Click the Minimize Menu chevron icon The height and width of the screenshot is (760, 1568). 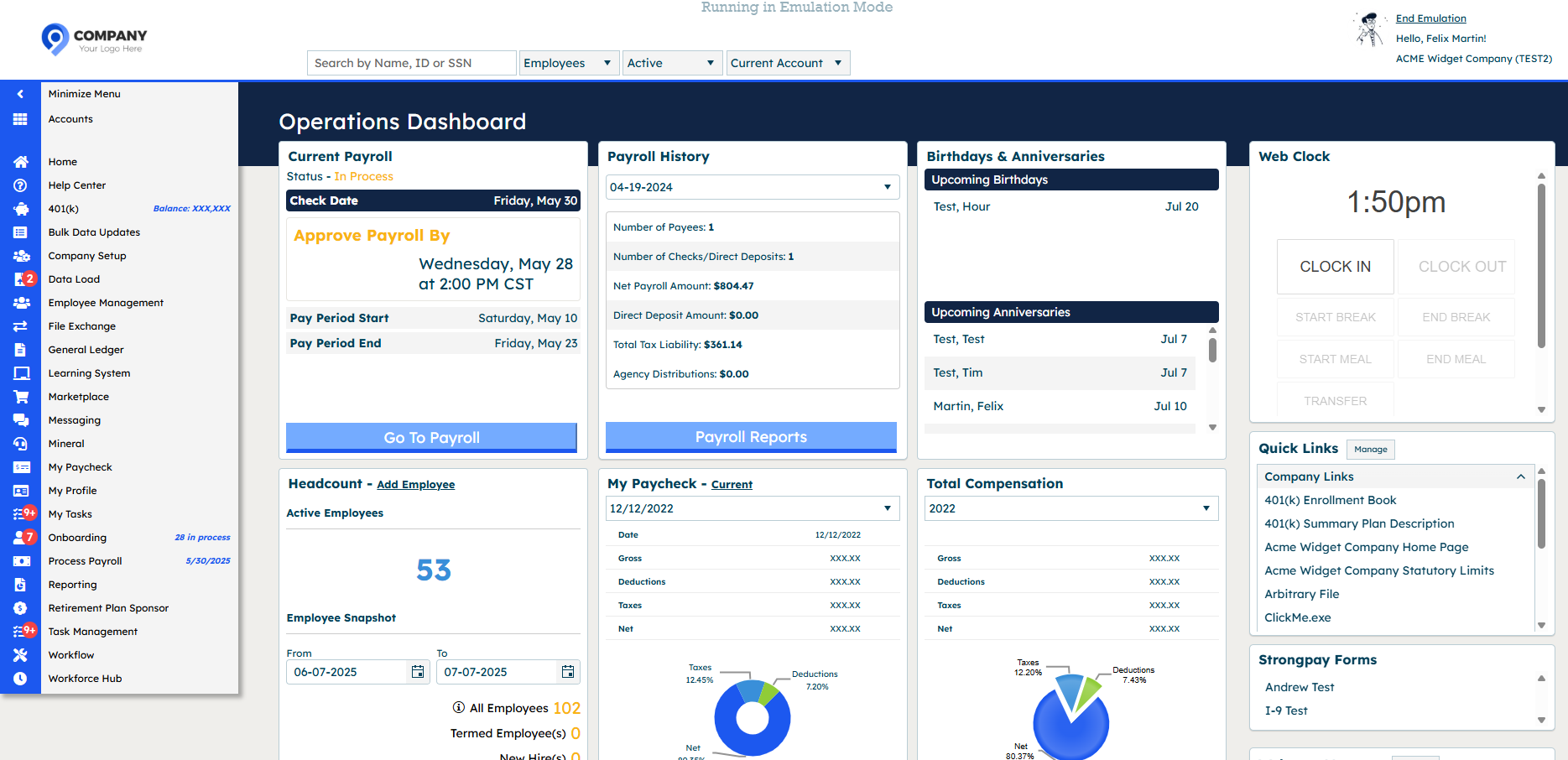[x=20, y=94]
